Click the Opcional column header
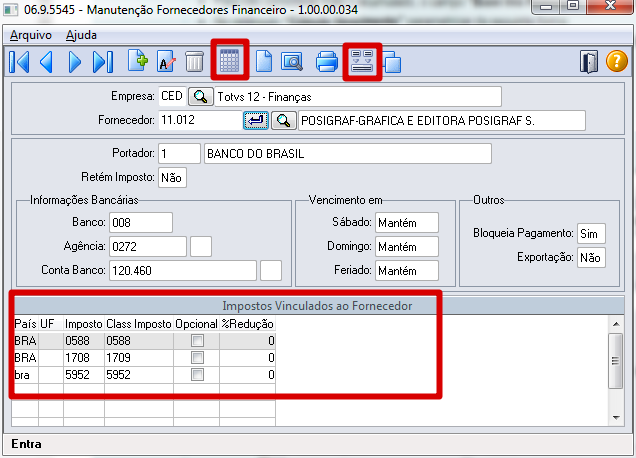This screenshot has height=458, width=636. 196,324
